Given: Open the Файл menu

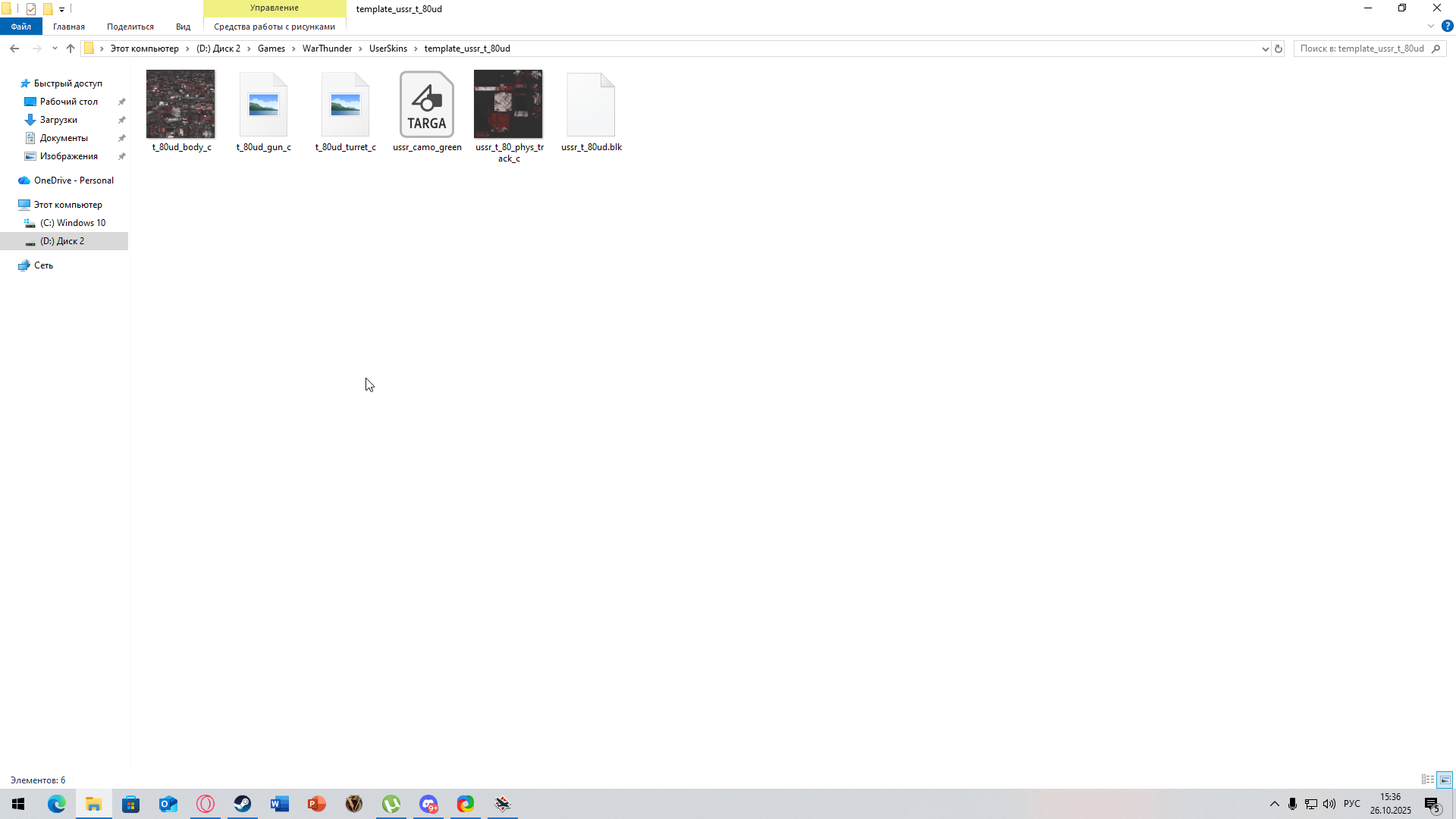Looking at the screenshot, I should (21, 27).
